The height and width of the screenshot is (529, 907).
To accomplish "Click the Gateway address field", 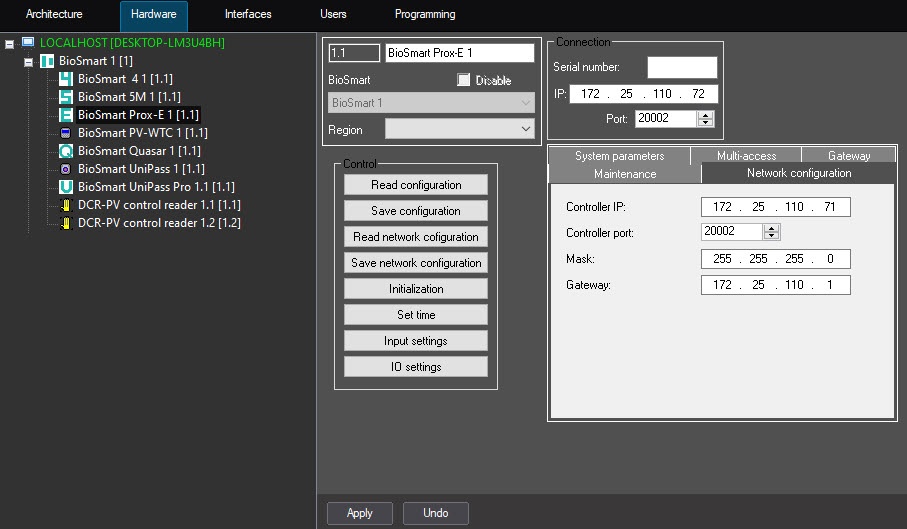I will click(776, 285).
